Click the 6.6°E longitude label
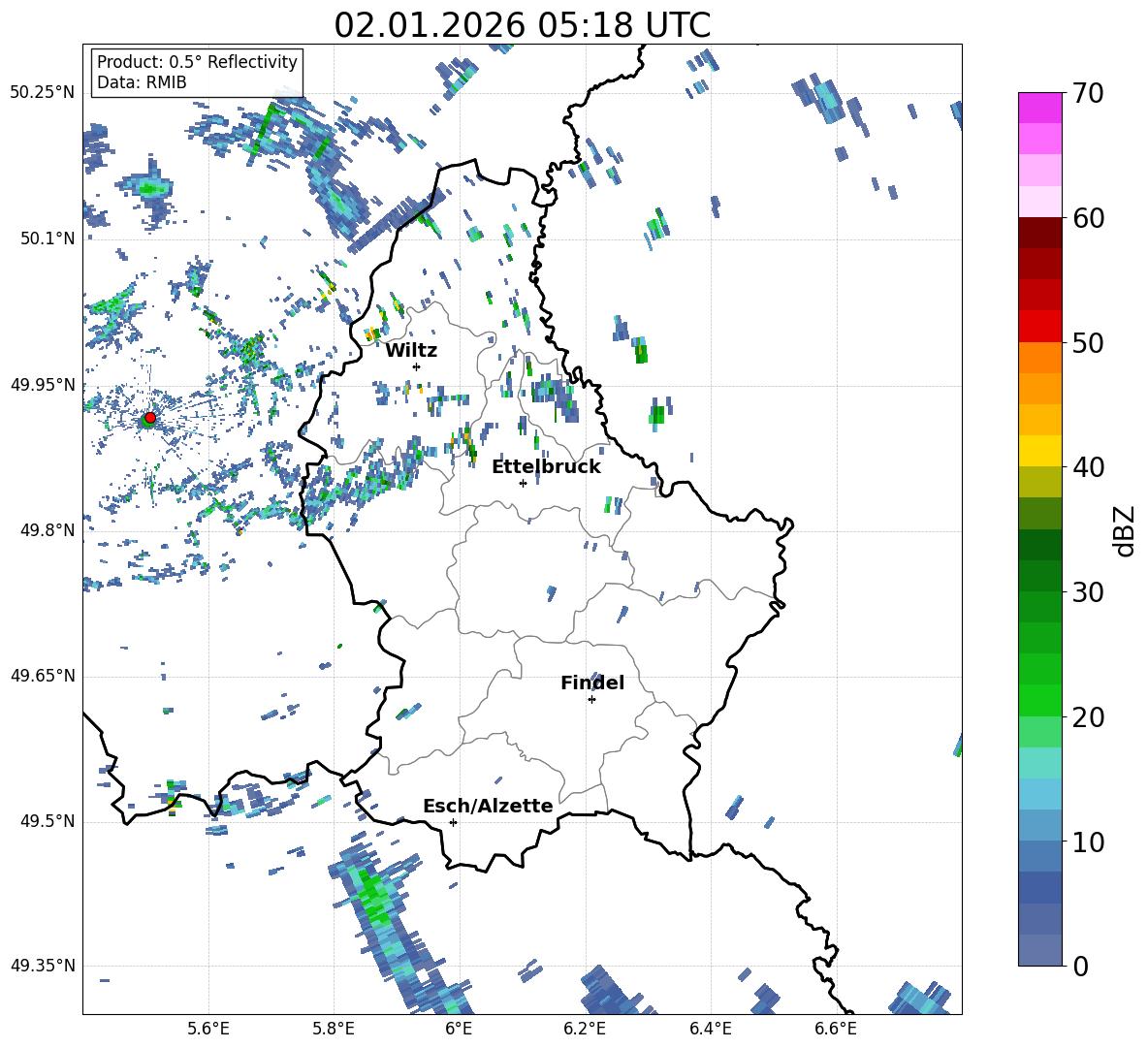Screen dimensions: 1148x1048 point(836,1029)
